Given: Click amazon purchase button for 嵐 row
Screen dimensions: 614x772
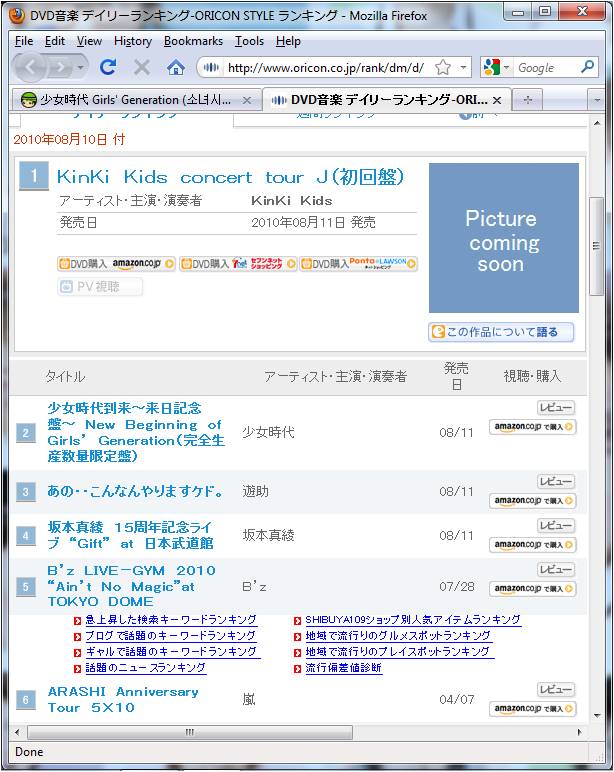Looking at the screenshot, I should coord(532,708).
